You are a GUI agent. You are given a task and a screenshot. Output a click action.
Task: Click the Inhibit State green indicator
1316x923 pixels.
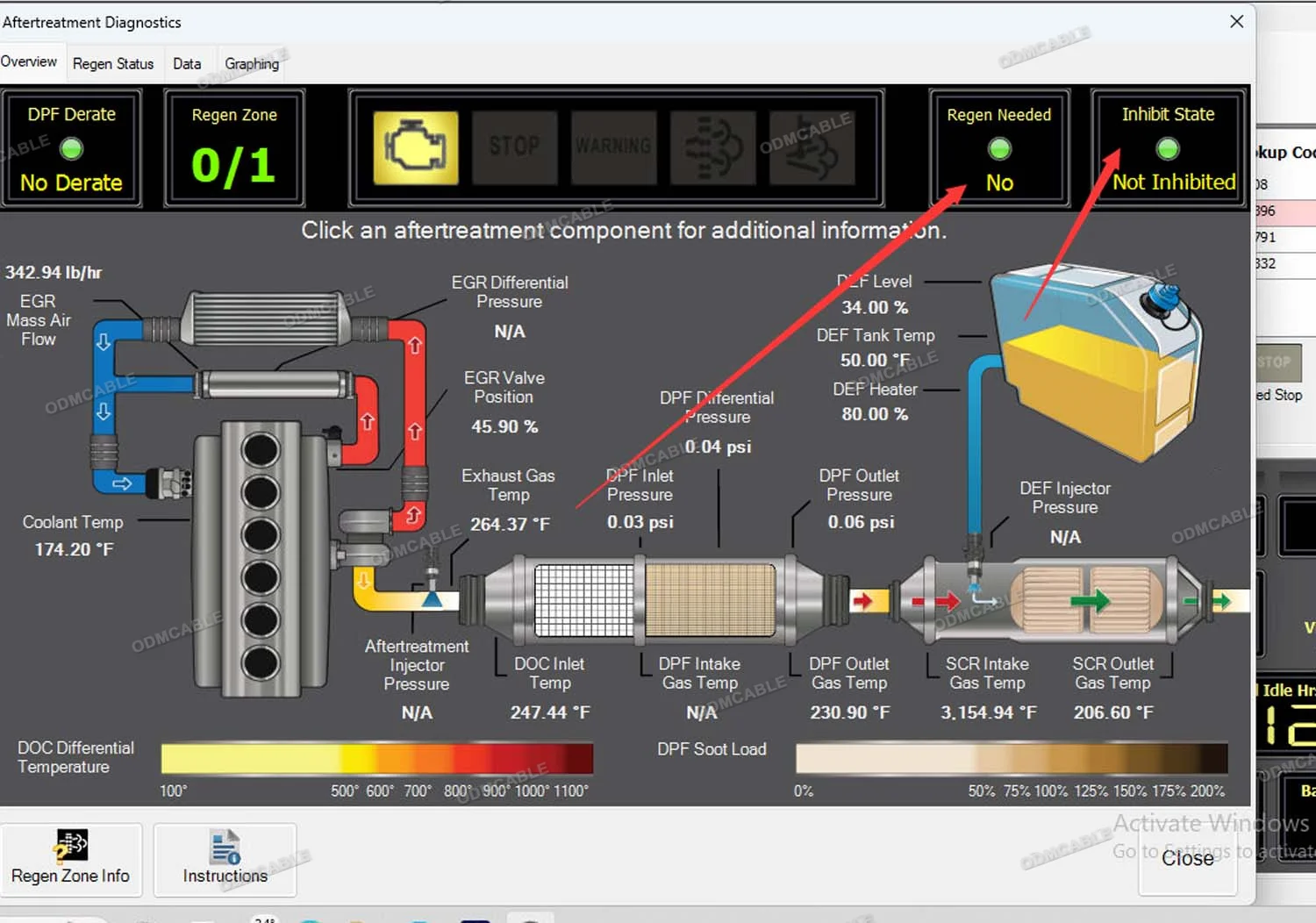[x=1167, y=149]
